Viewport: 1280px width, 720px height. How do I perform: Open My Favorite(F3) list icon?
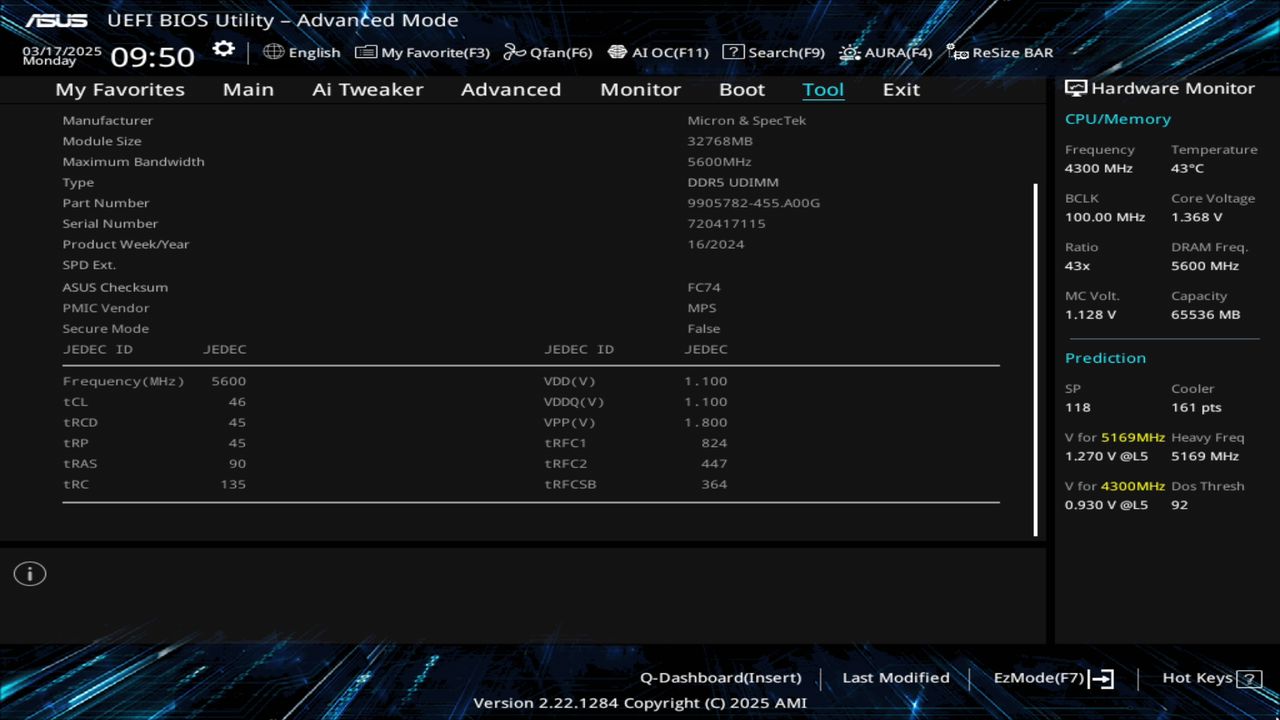click(366, 52)
